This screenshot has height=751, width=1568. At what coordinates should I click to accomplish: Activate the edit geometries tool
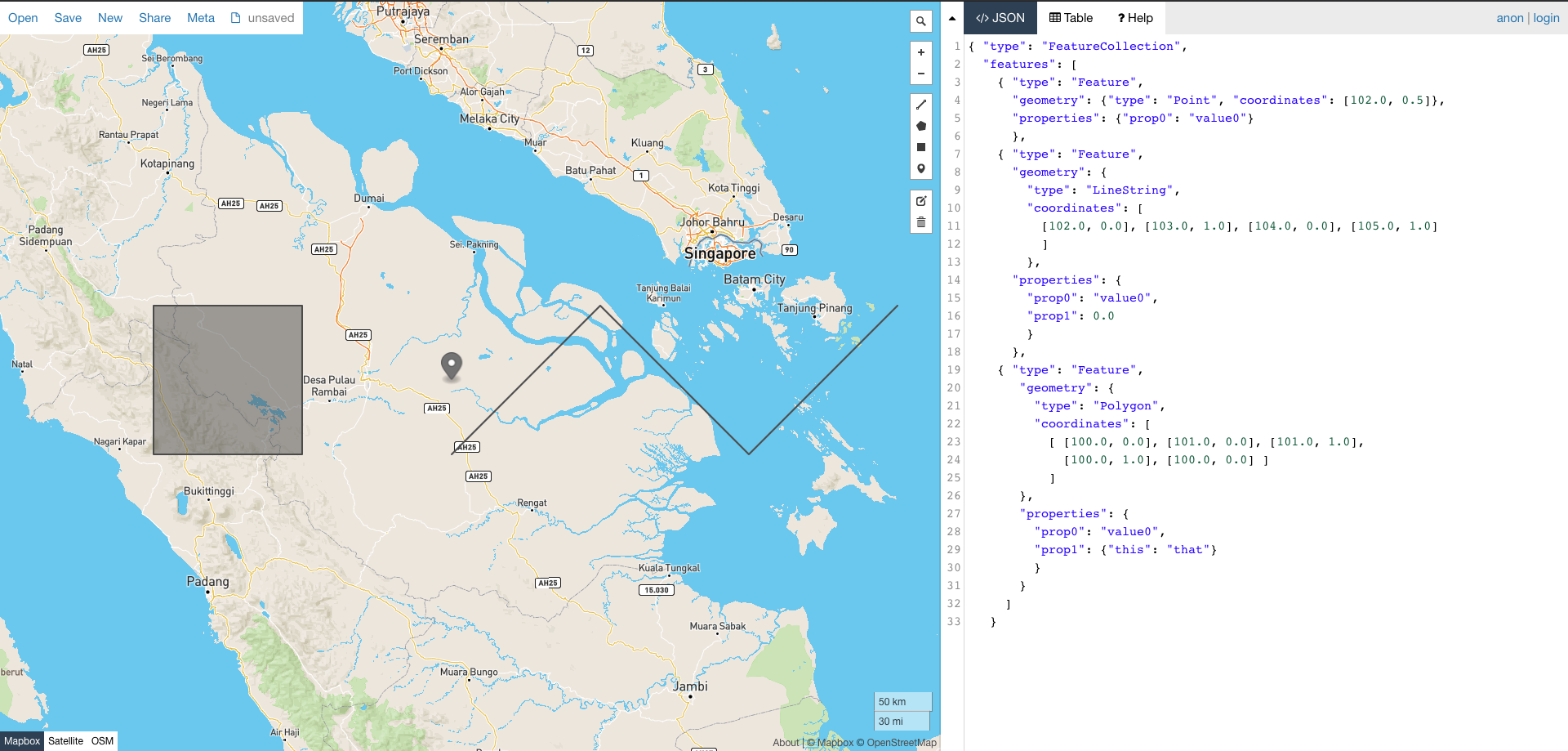point(920,200)
